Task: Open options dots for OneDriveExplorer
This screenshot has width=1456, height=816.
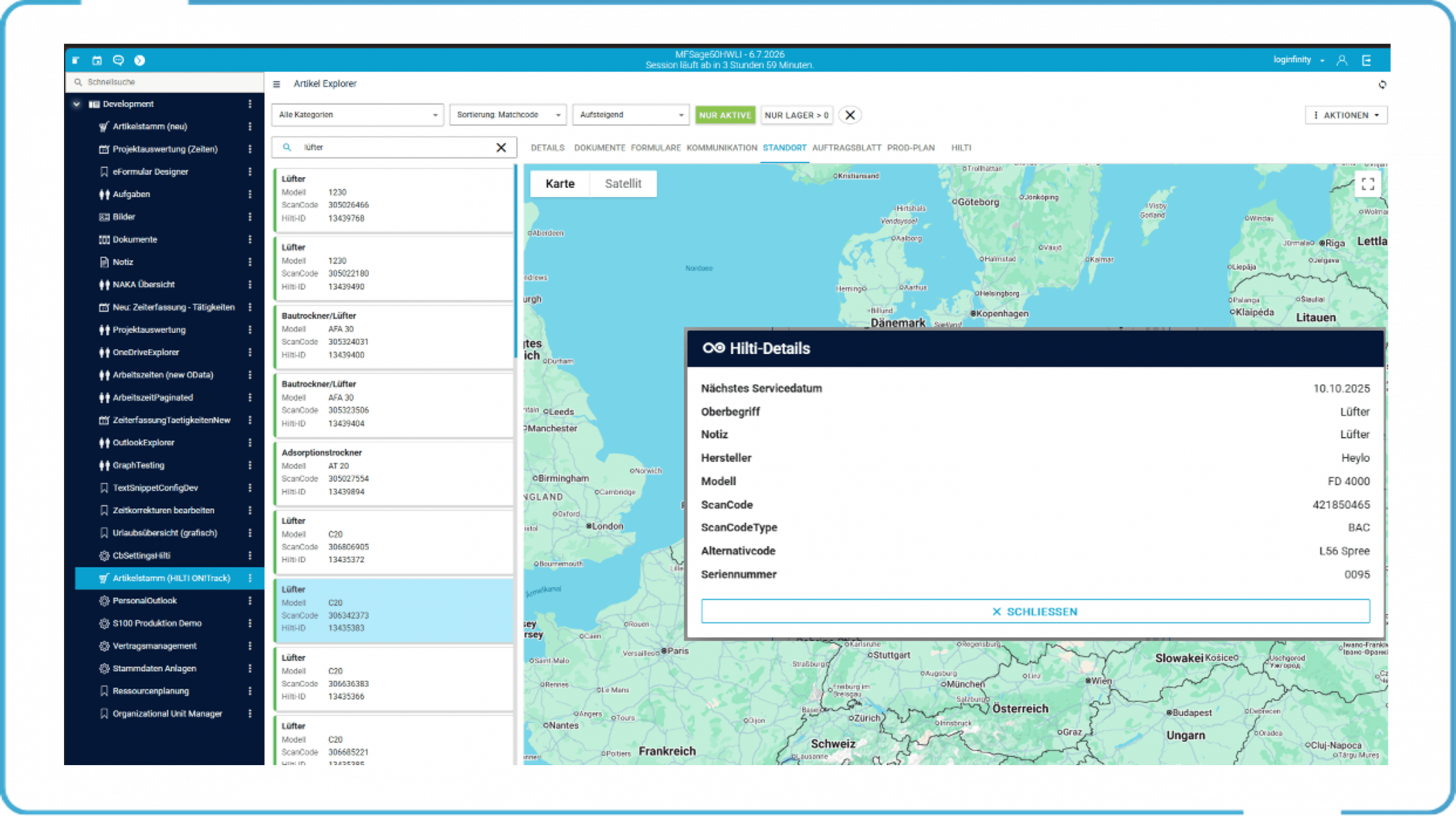Action: pos(250,353)
